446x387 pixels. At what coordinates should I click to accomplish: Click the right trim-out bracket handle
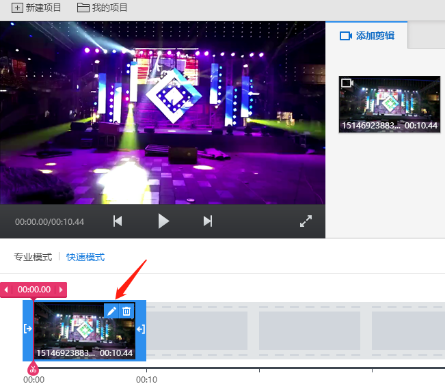click(x=141, y=329)
